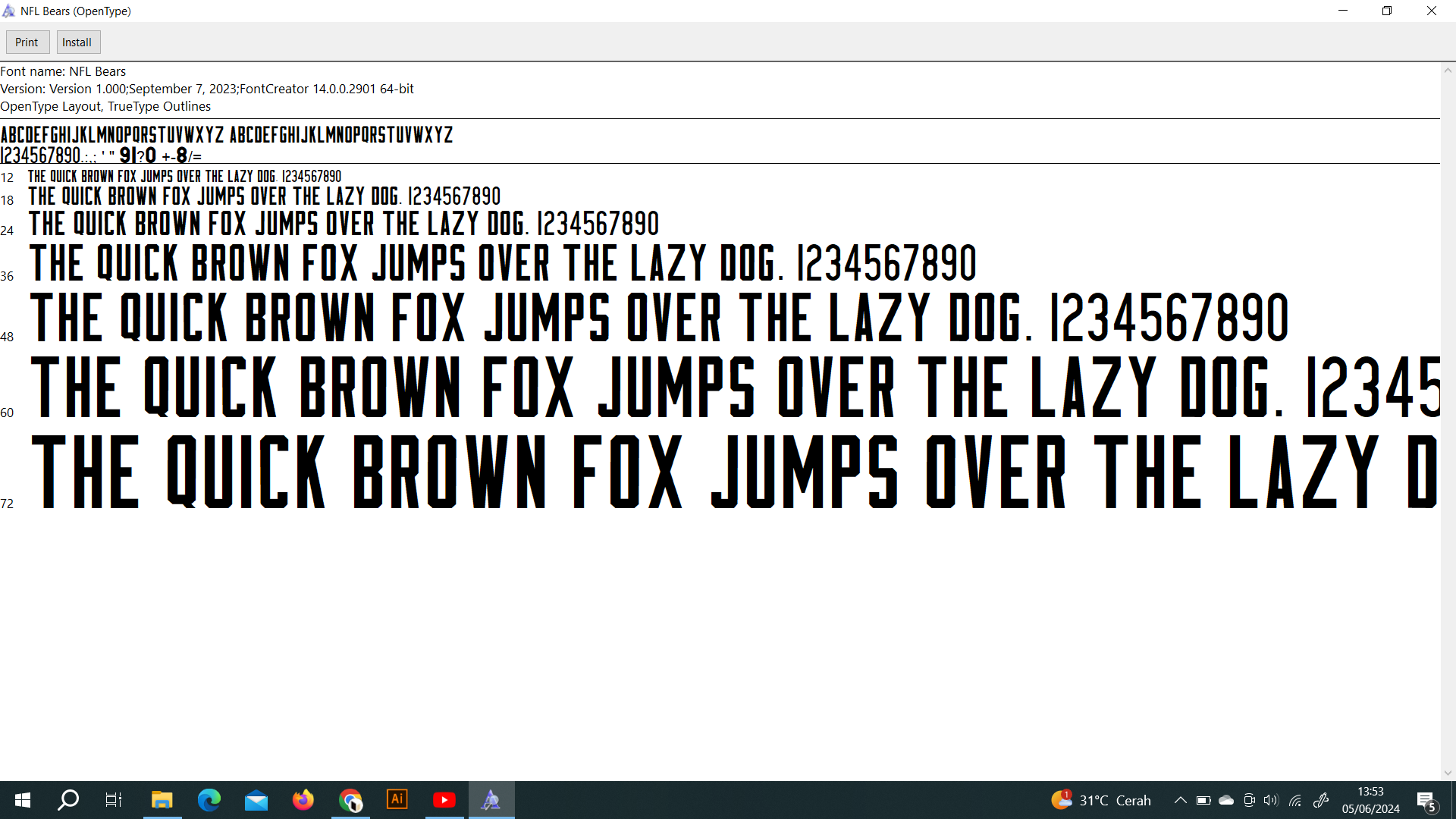Open Wi-Fi network settings icon
The height and width of the screenshot is (819, 1456).
pyautogui.click(x=1295, y=800)
